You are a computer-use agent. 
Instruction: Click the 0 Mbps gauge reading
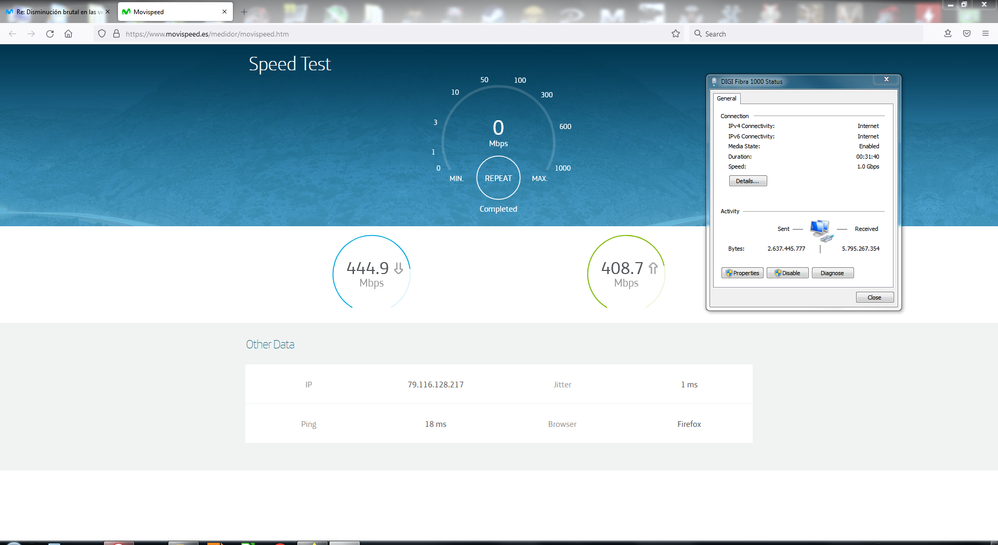pyautogui.click(x=498, y=132)
